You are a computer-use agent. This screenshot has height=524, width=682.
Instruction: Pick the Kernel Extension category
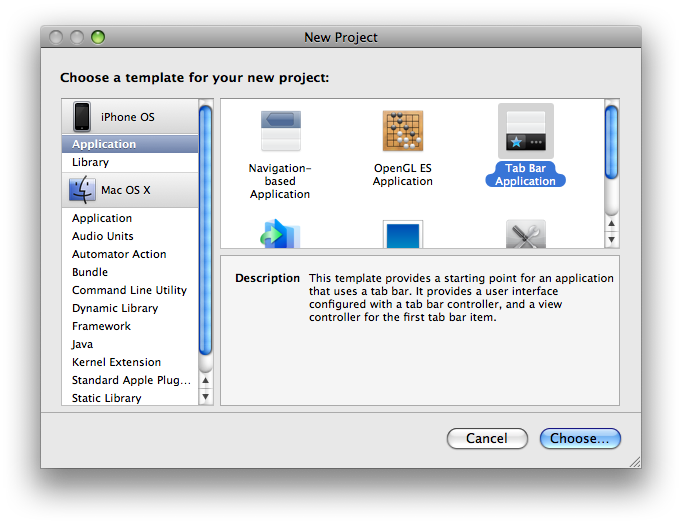pyautogui.click(x=116, y=362)
